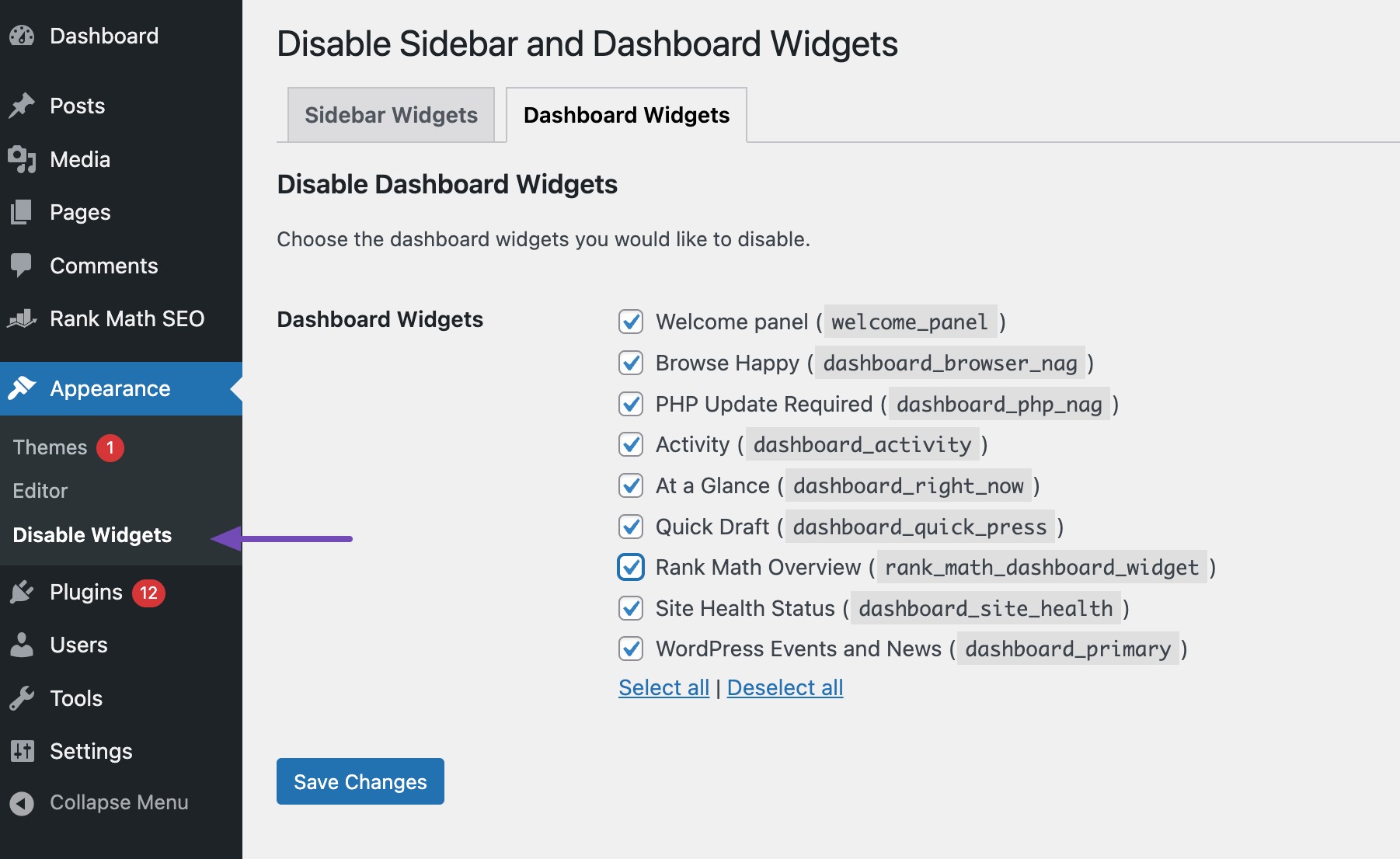The width and height of the screenshot is (1400, 859).
Task: Open the Appearance menu section
Action: [110, 388]
